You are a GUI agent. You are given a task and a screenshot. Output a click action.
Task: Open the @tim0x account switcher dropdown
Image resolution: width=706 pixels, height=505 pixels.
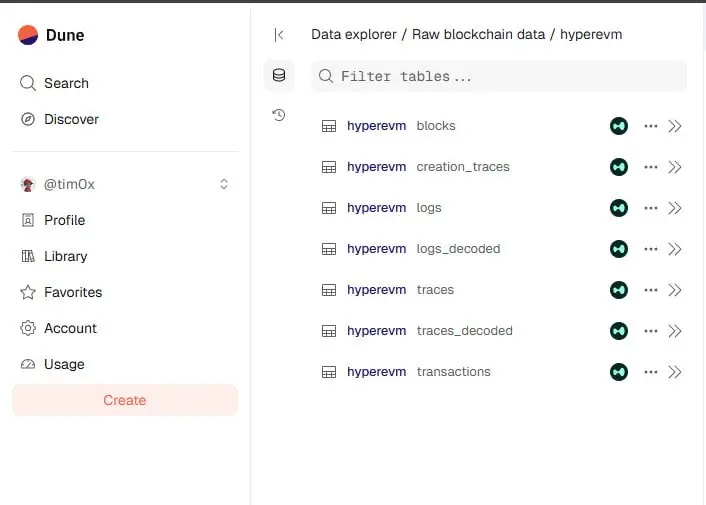pyautogui.click(x=224, y=184)
